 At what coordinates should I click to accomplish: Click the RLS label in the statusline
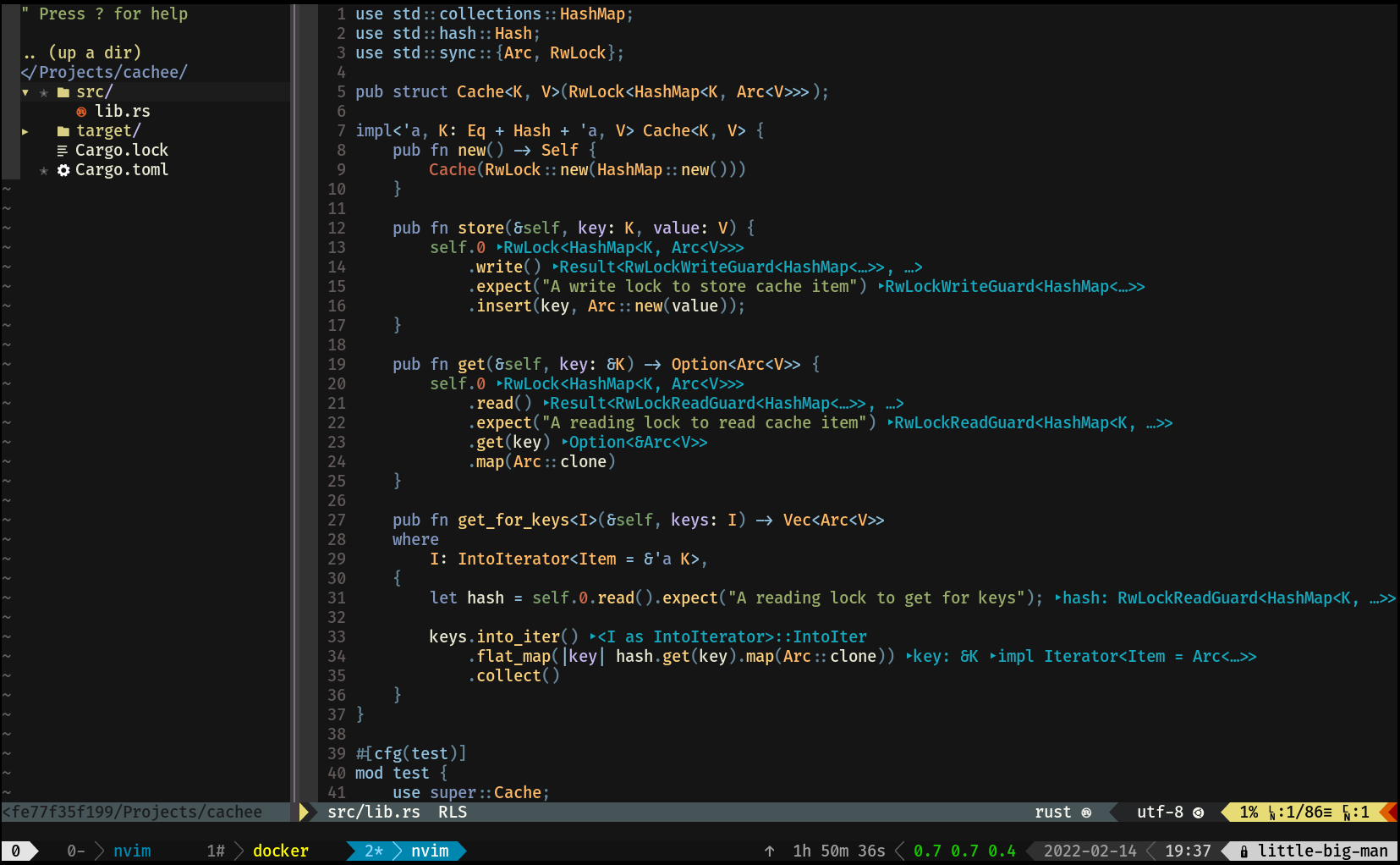pos(452,812)
